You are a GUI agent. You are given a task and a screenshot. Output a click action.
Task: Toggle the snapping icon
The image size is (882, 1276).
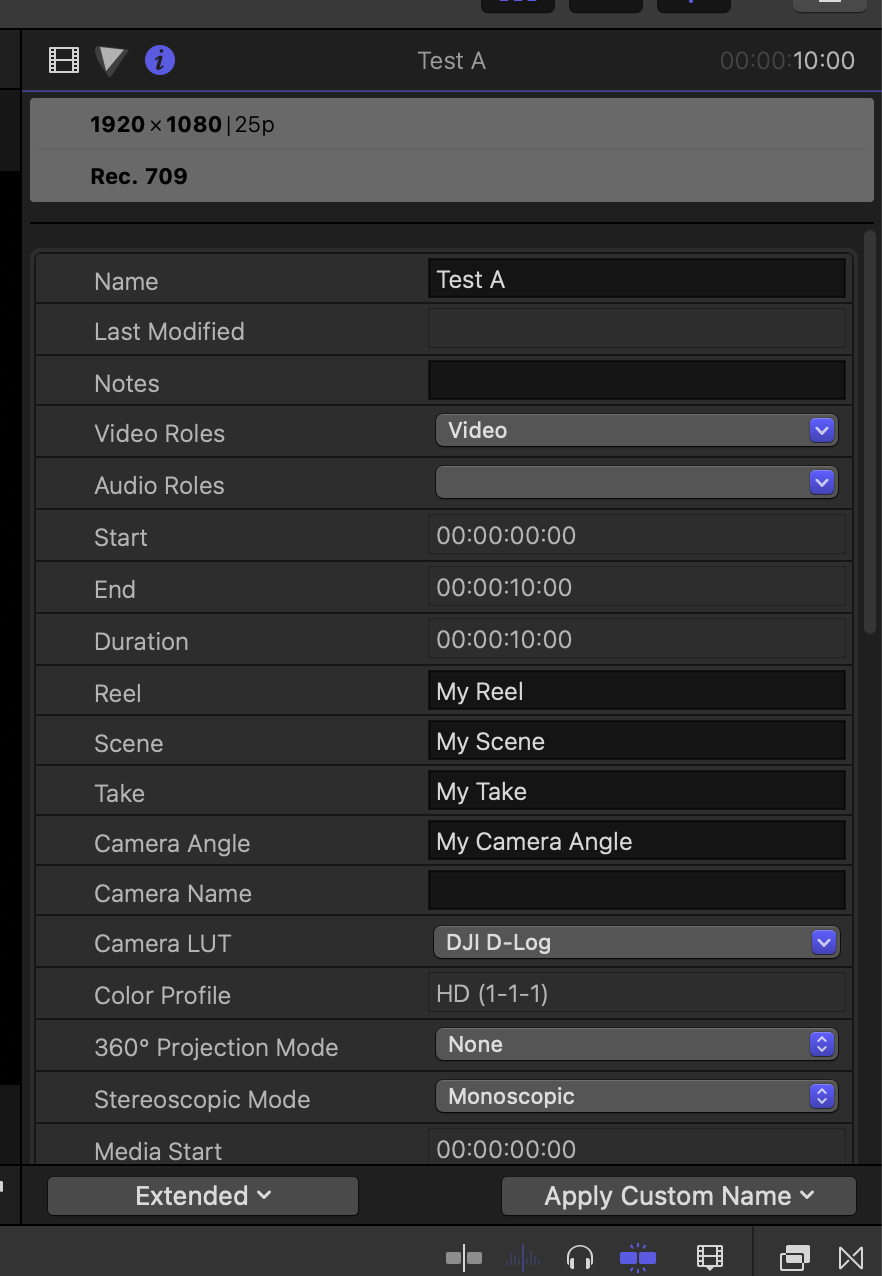(x=638, y=1257)
